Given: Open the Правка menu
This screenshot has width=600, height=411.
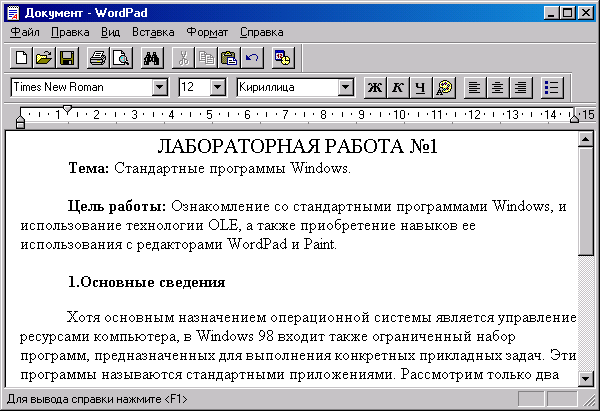Looking at the screenshot, I should (70, 32).
